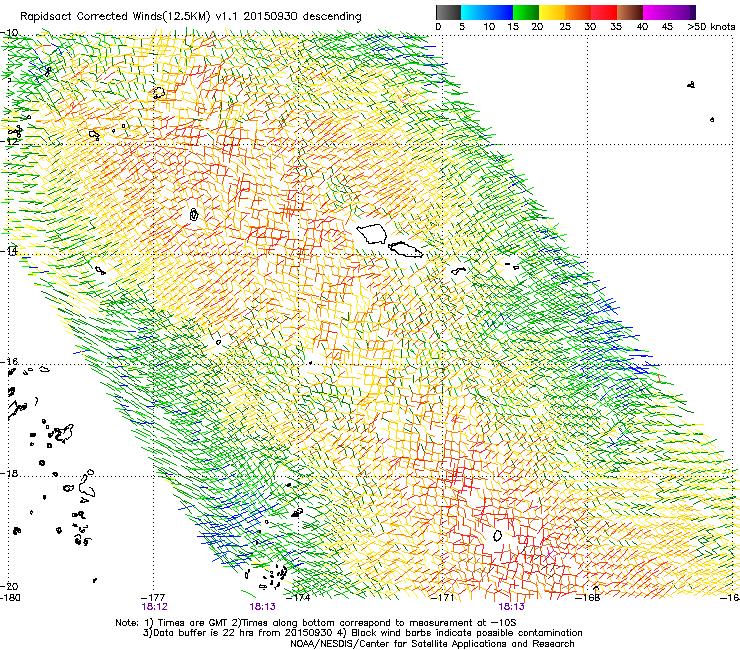Click the '-14' latitude label
The width and height of the screenshot is (740, 650).
coord(10,252)
